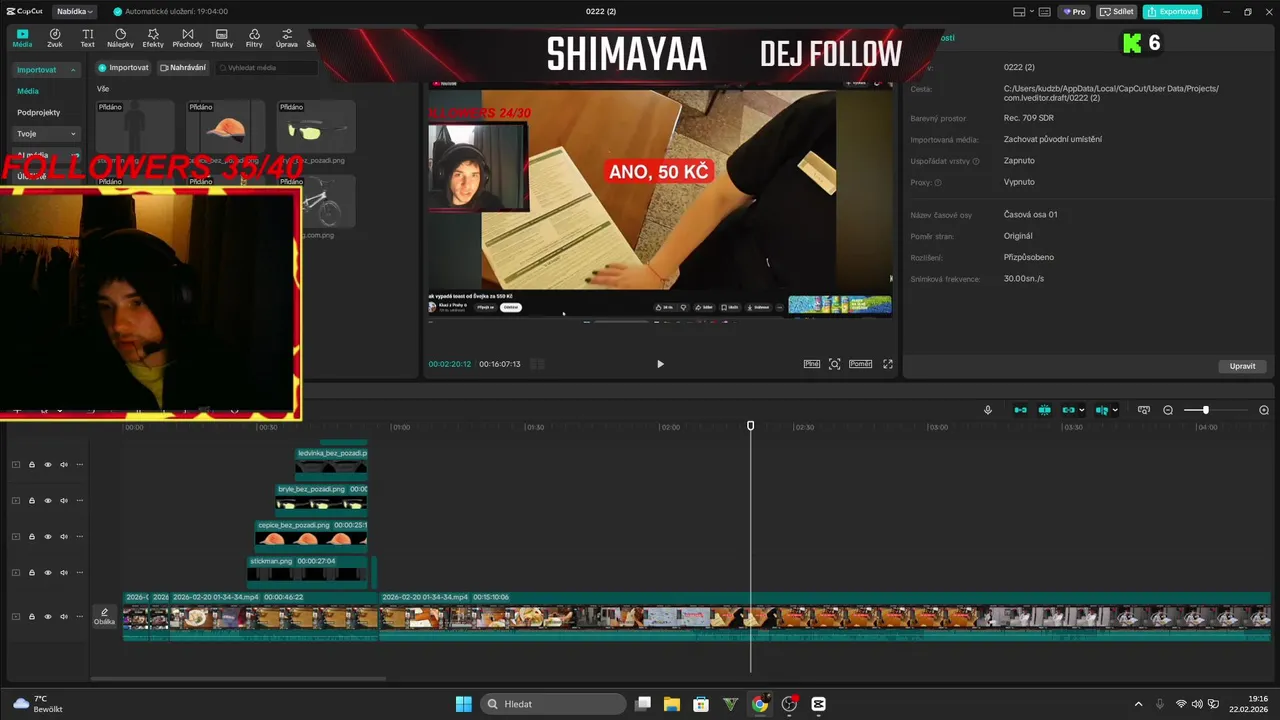Hide the bryle_bez_pozadi track
This screenshot has width=1280, height=720.
click(x=47, y=500)
